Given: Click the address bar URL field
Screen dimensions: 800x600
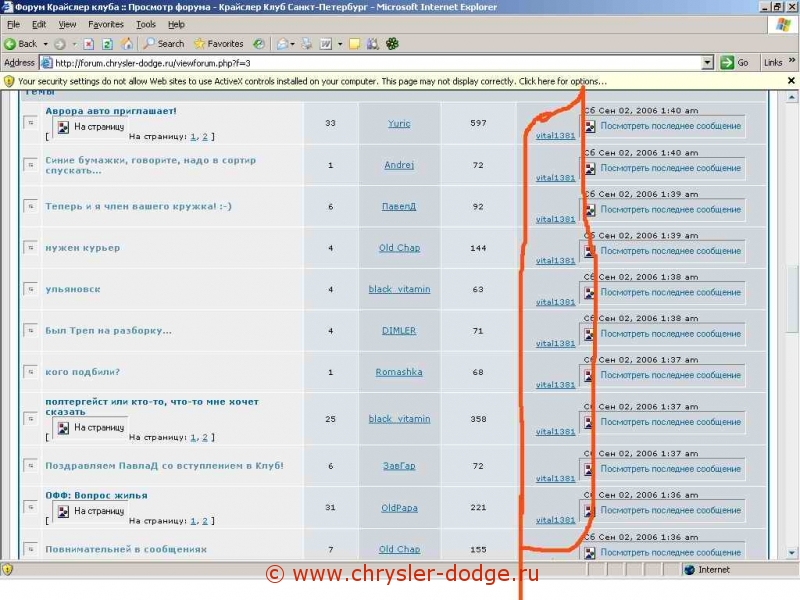Looking at the screenshot, I should point(377,63).
